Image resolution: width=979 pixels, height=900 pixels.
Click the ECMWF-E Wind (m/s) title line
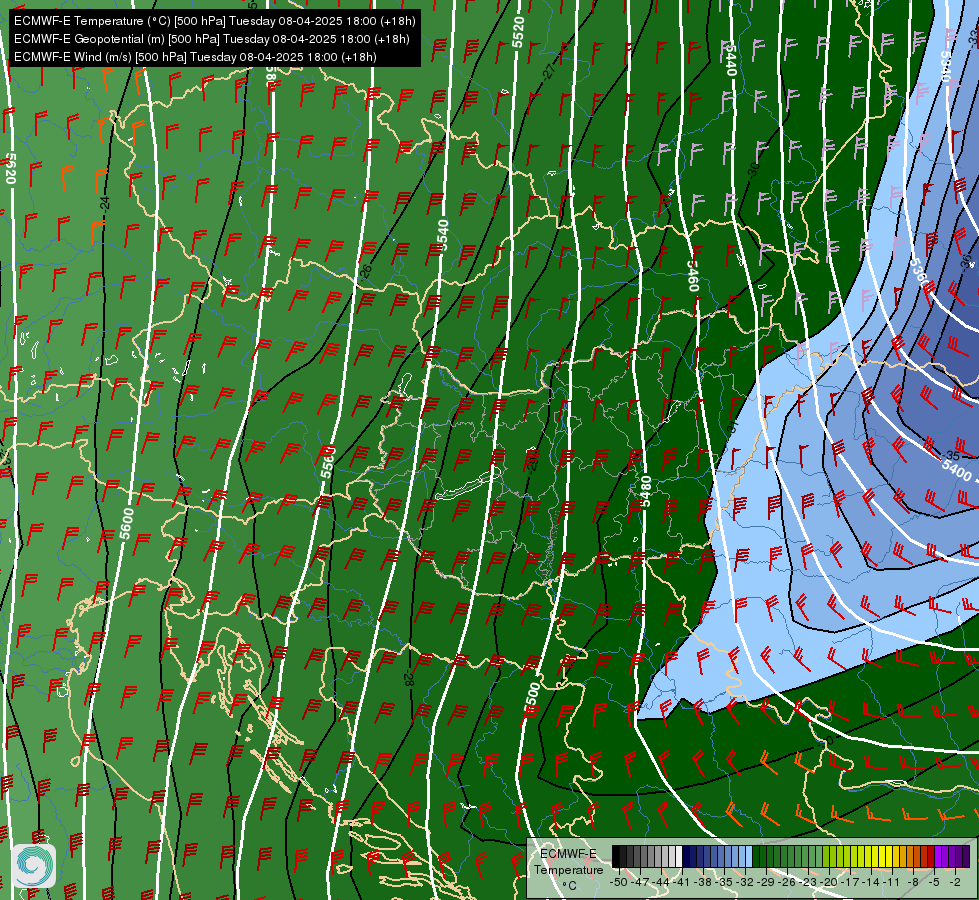click(195, 57)
